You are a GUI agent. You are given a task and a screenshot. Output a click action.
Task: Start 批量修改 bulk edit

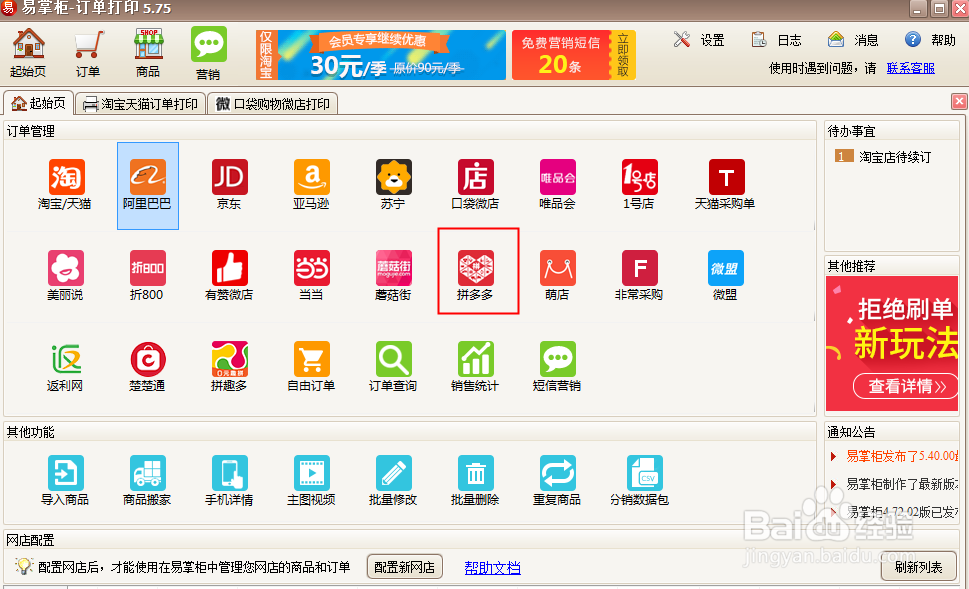394,481
